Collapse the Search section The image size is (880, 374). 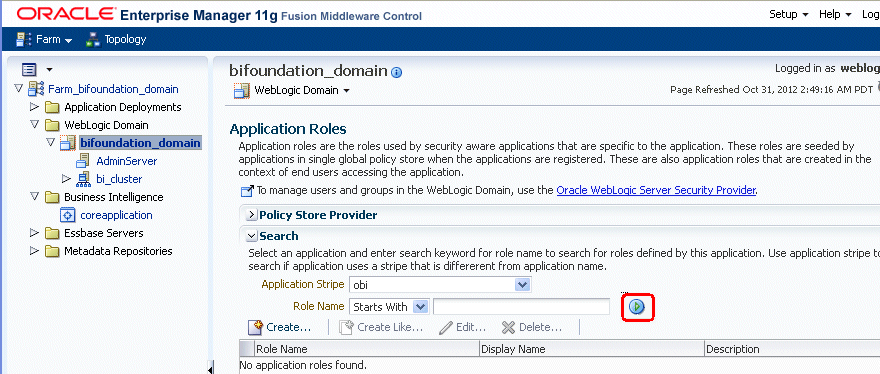pos(251,236)
